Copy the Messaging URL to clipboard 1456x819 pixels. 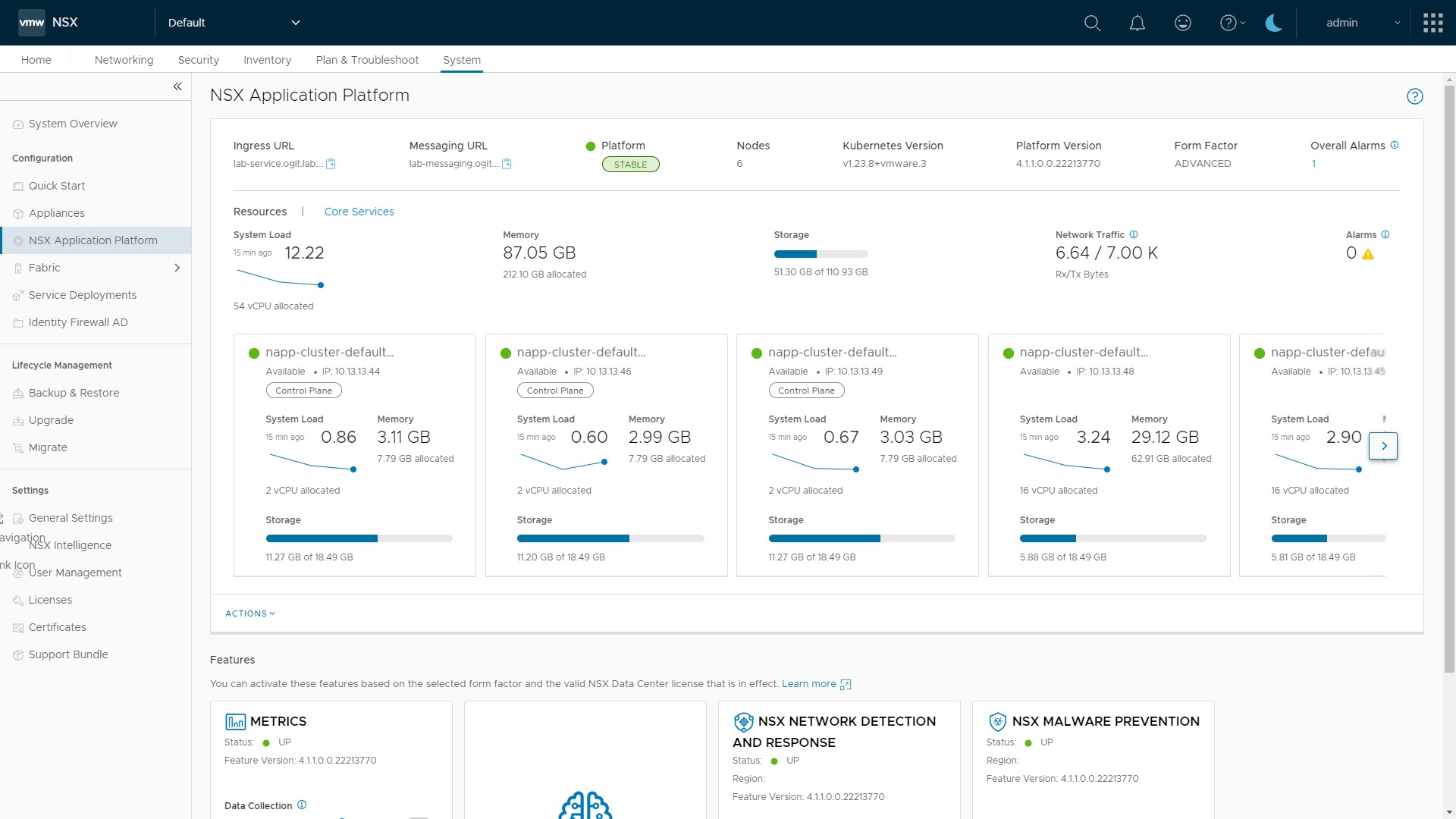coord(507,164)
